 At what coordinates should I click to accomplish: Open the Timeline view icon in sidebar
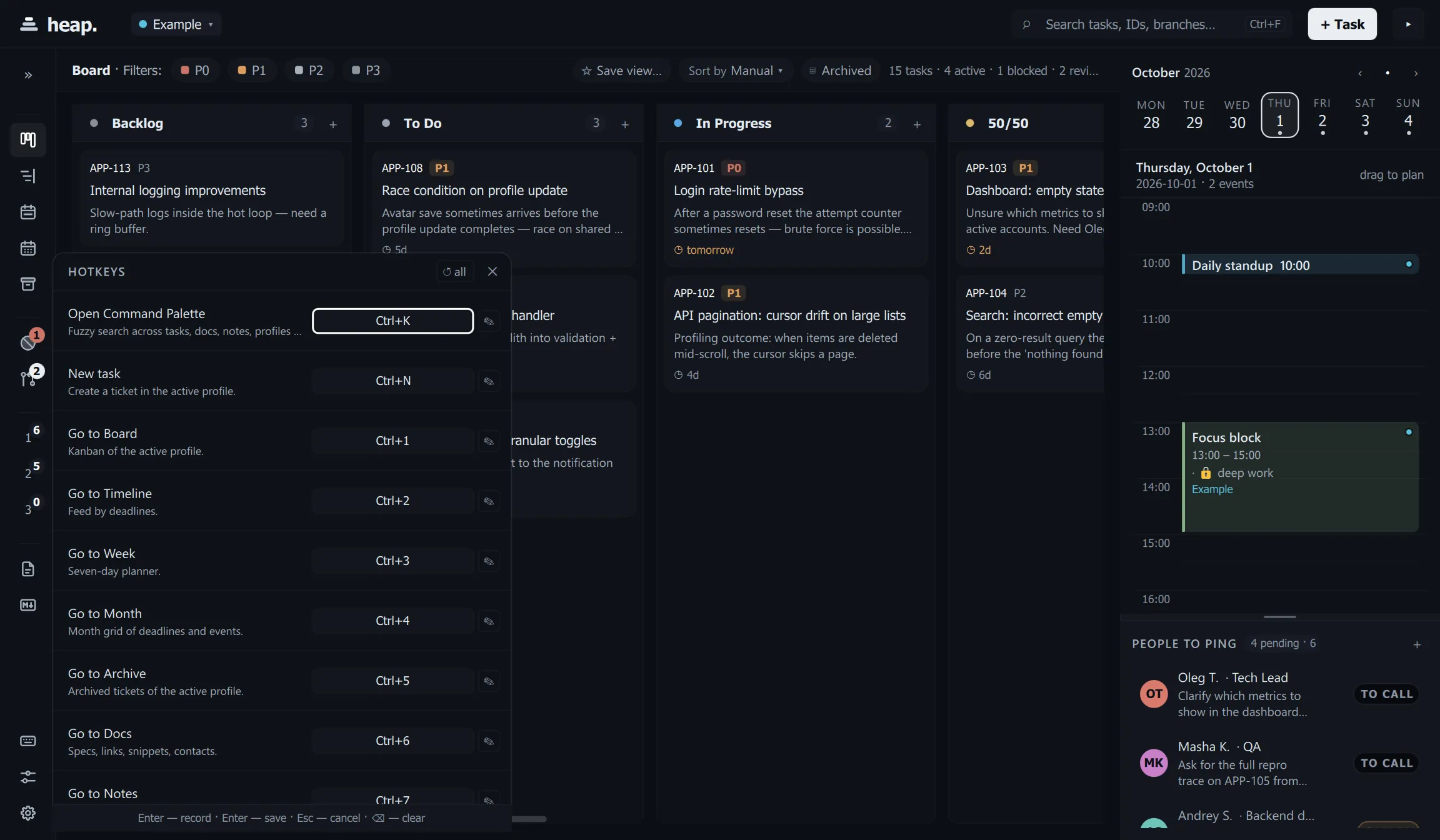pos(28,176)
